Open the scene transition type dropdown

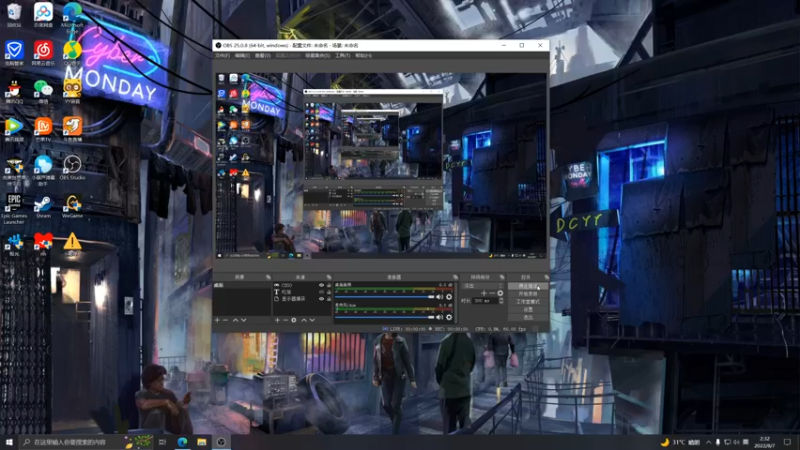[x=482, y=286]
